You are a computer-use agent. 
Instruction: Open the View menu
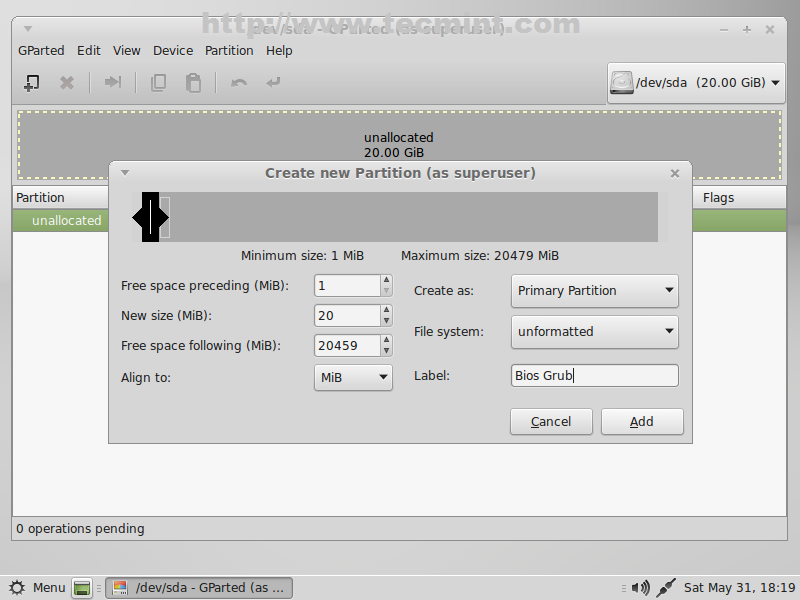click(x=127, y=51)
